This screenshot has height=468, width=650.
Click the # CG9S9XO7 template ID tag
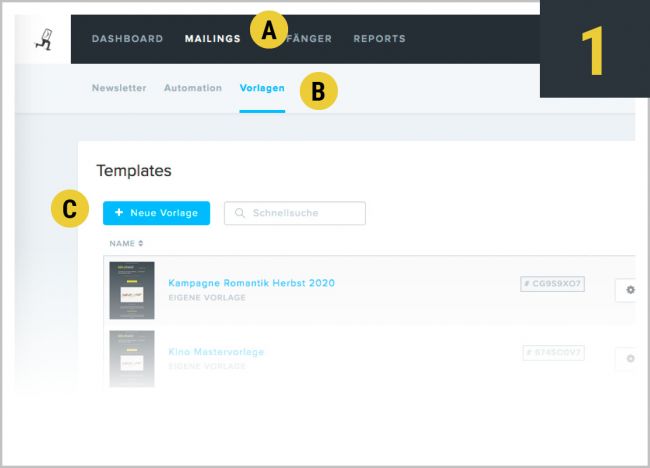[x=552, y=284]
